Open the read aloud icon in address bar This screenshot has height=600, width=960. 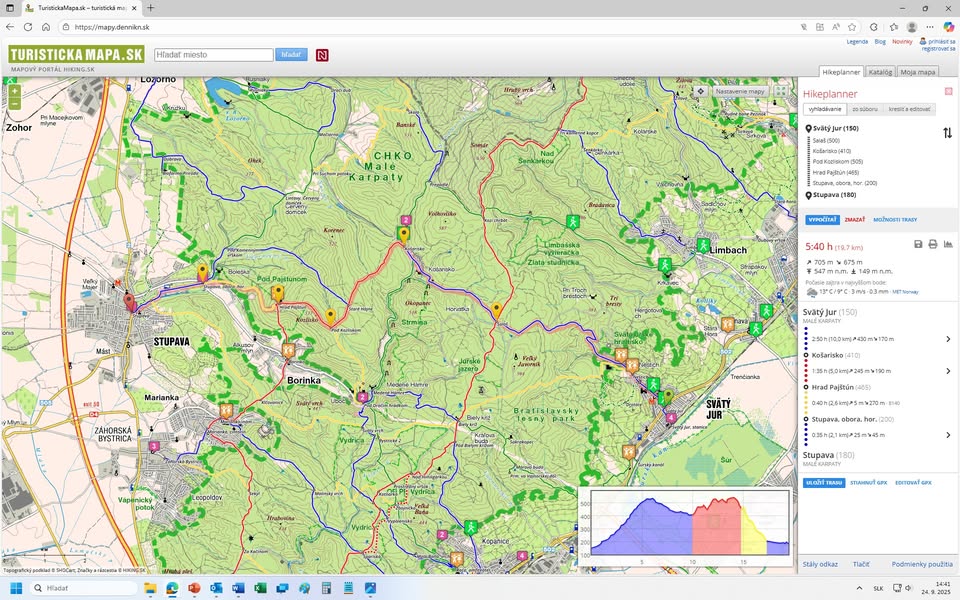click(836, 27)
